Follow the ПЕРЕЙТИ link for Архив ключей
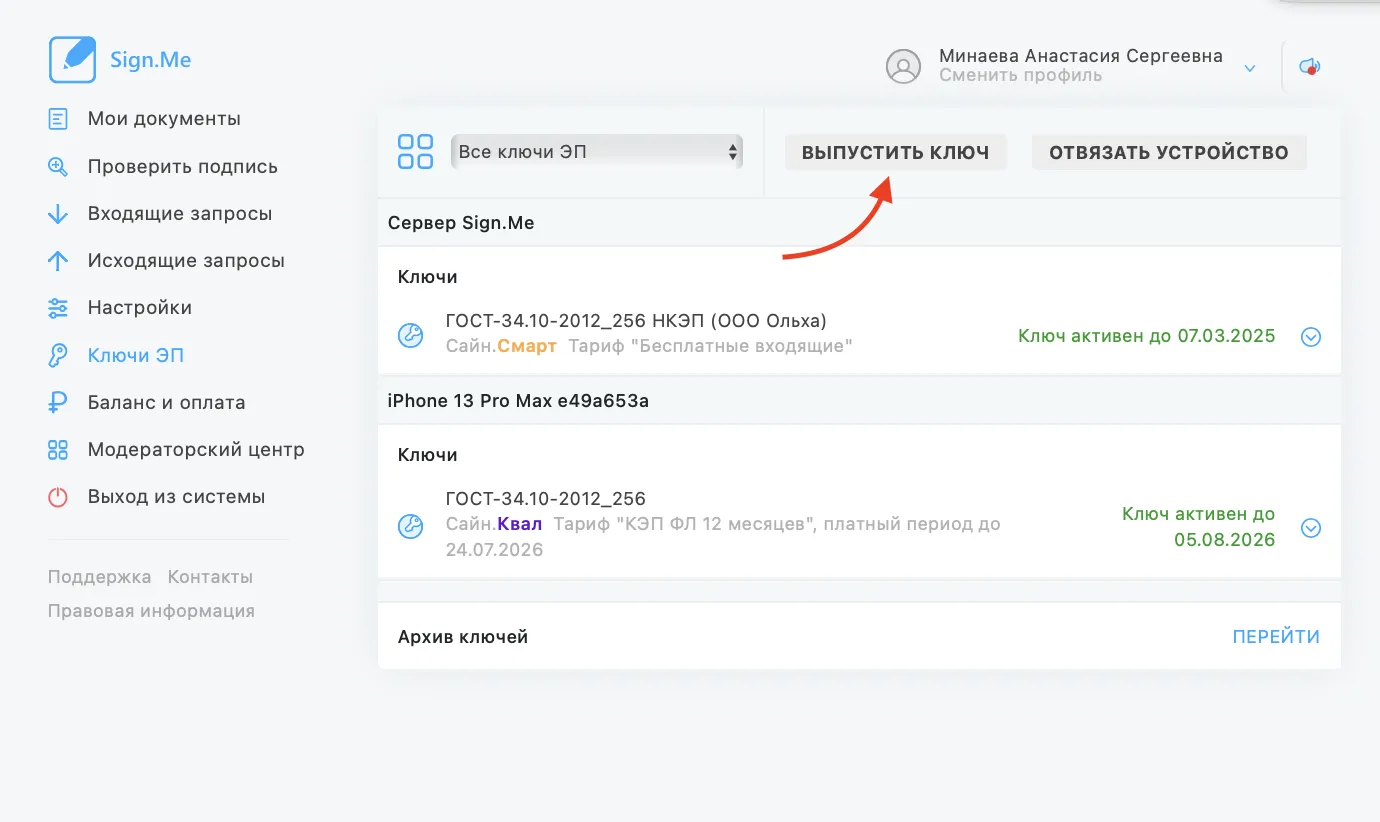 click(x=1276, y=637)
